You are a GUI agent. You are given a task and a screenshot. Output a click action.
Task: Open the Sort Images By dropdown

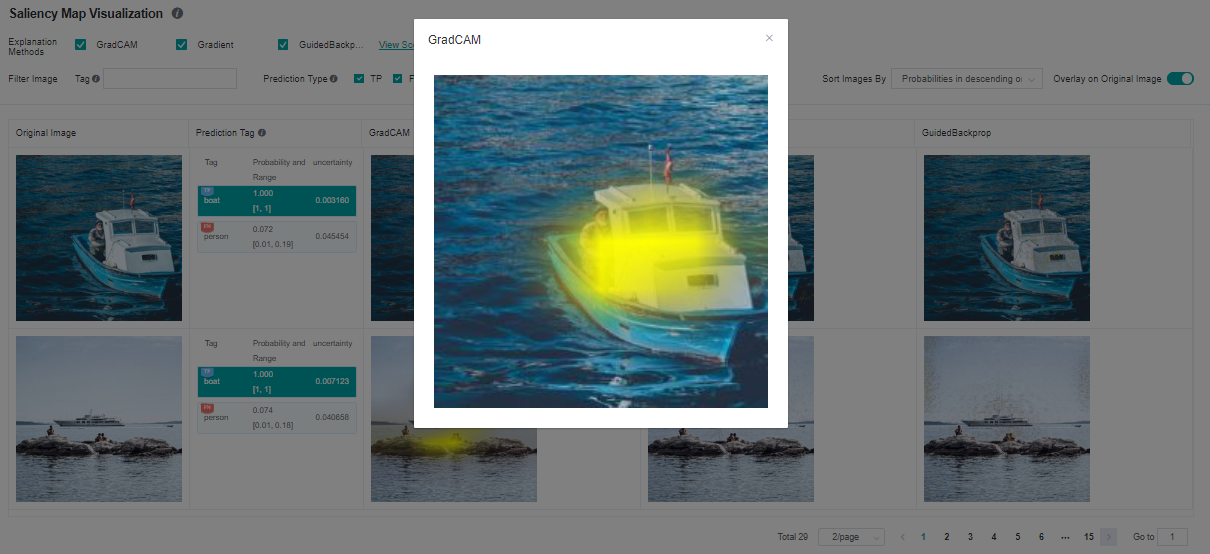click(x=967, y=78)
